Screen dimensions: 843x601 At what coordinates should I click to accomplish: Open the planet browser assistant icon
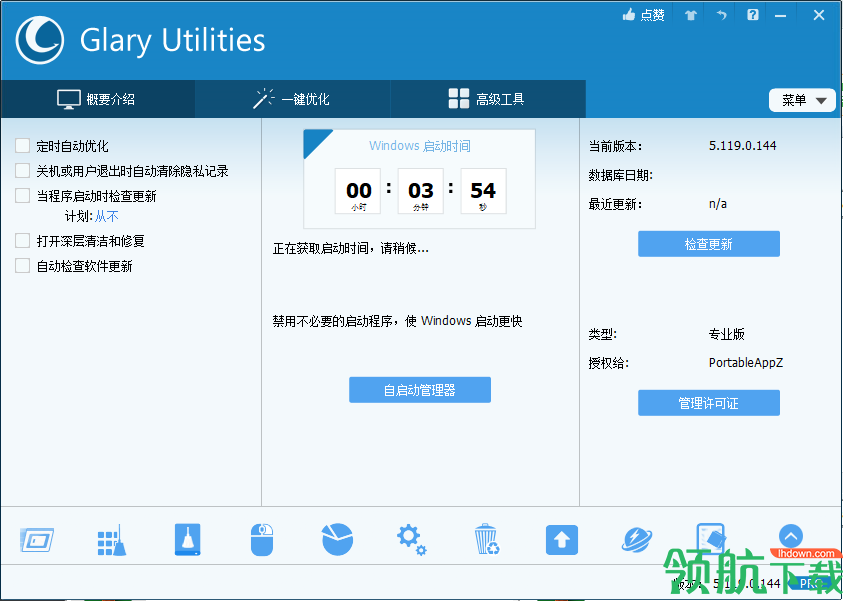pyautogui.click(x=637, y=539)
